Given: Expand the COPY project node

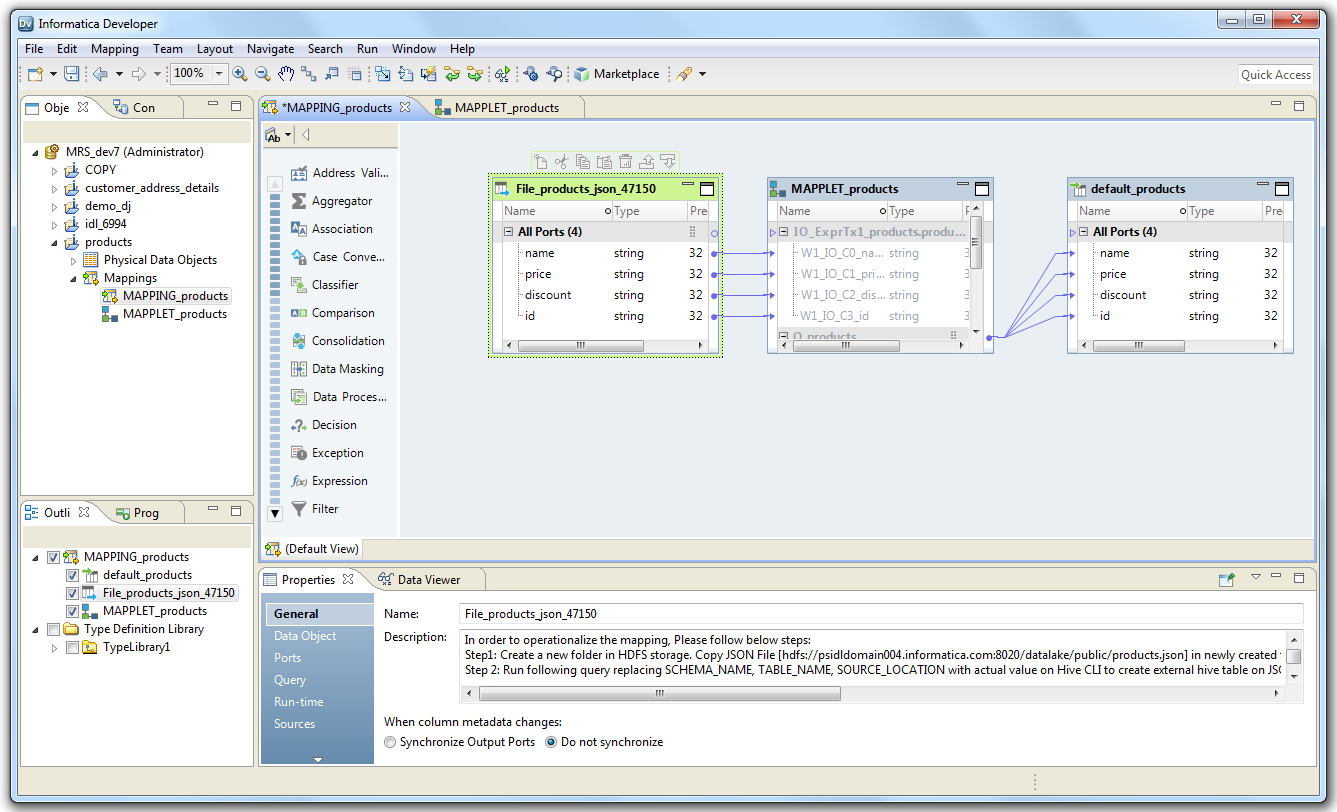Looking at the screenshot, I should (x=55, y=171).
